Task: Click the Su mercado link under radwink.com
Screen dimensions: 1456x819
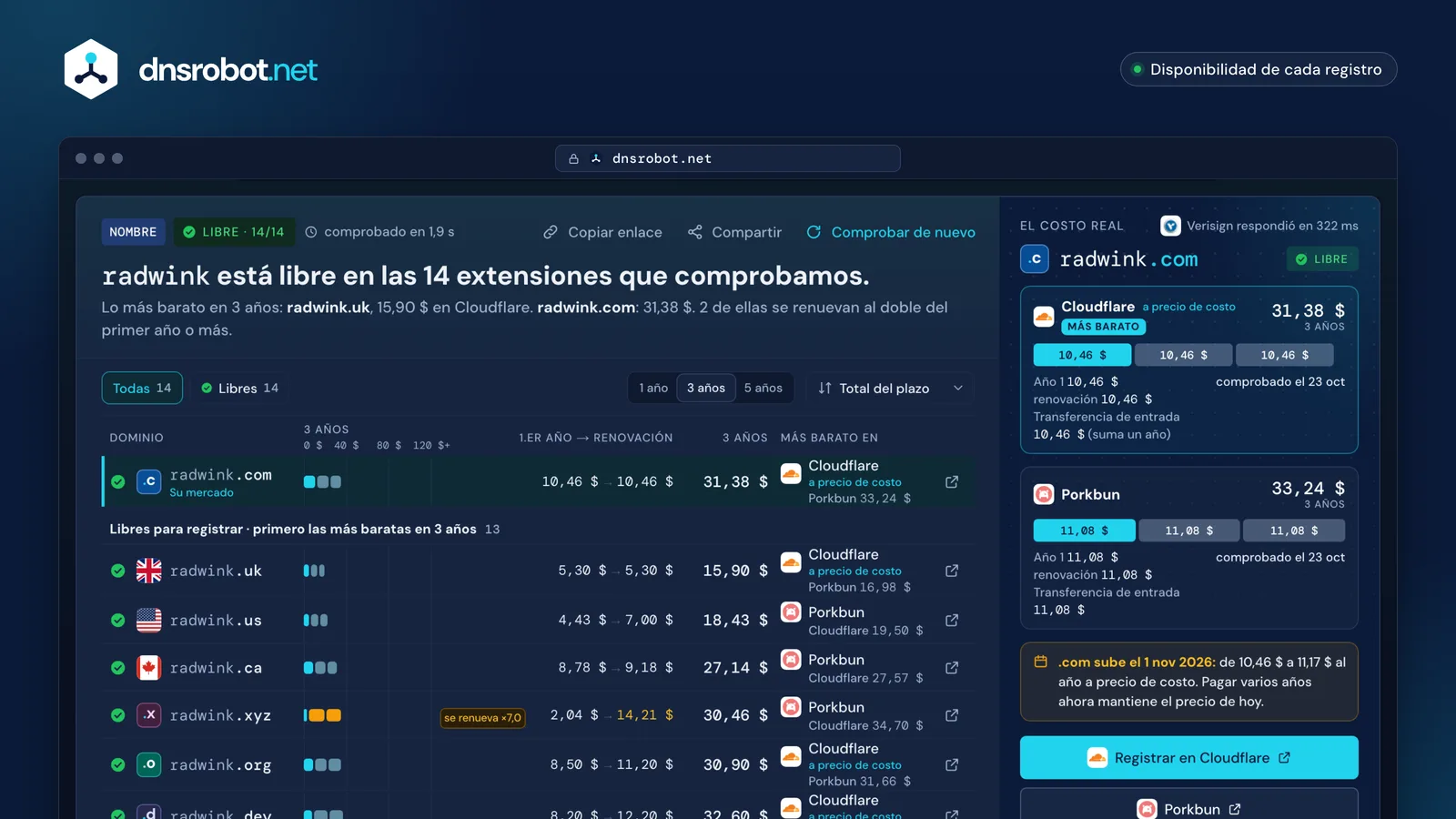Action: [x=201, y=492]
